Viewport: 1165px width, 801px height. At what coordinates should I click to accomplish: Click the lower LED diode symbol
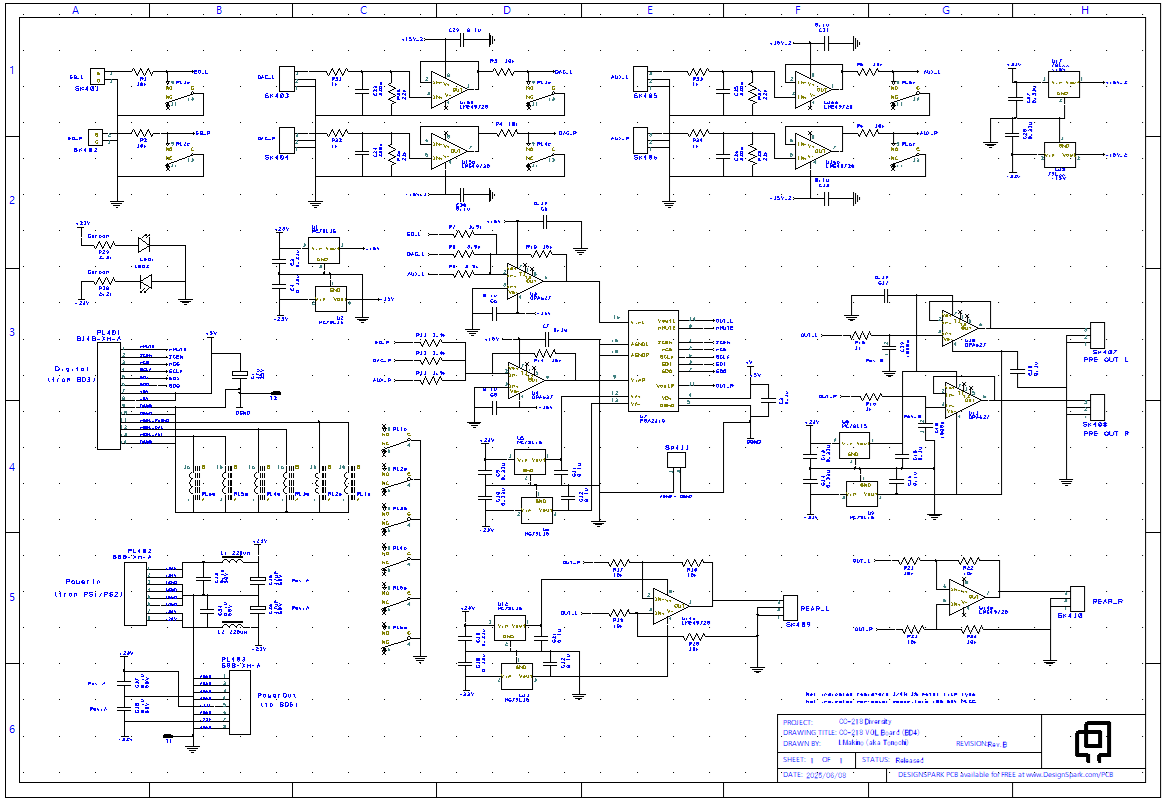pos(145,281)
